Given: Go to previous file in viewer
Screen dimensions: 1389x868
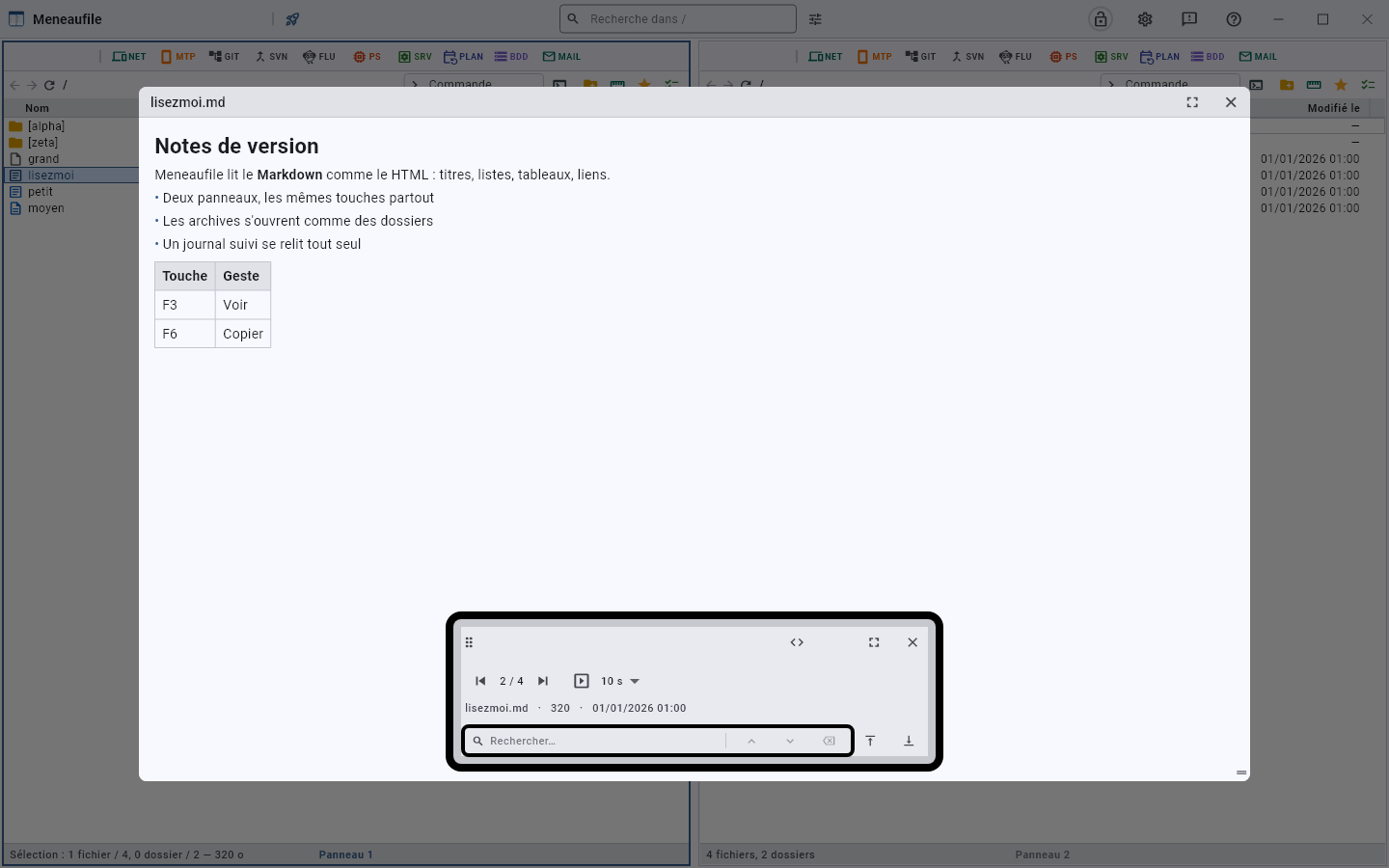Looking at the screenshot, I should 480,681.
